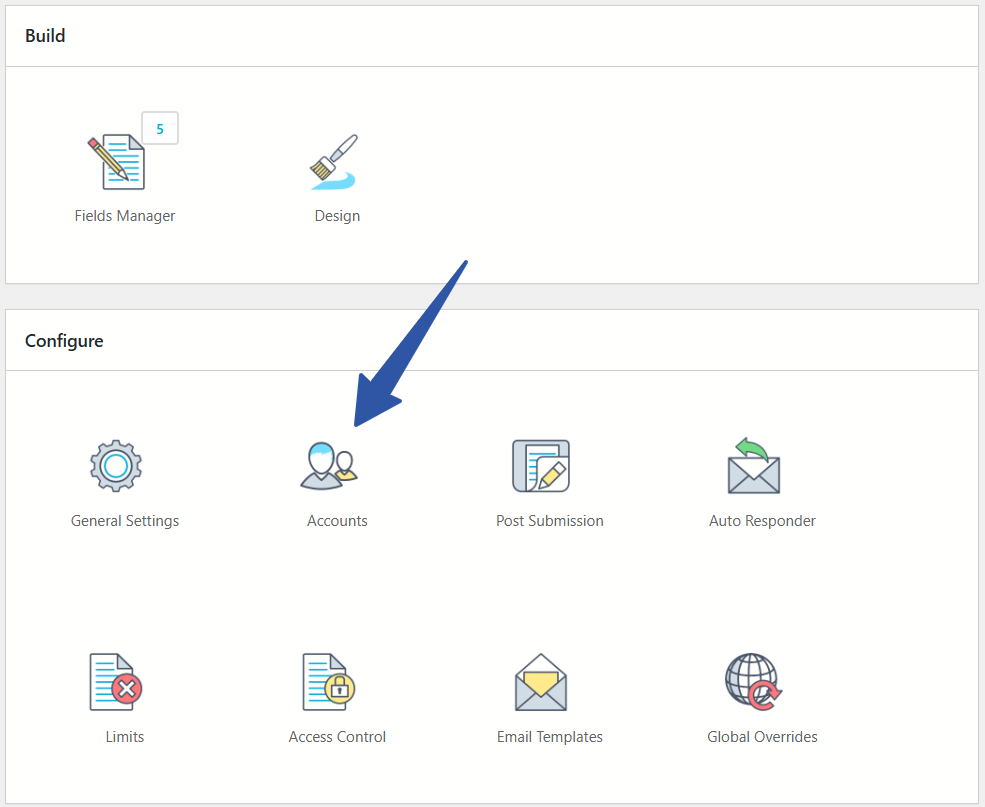Open Fields Manager pencil-and-paper icon
The height and width of the screenshot is (807, 985).
click(x=116, y=162)
